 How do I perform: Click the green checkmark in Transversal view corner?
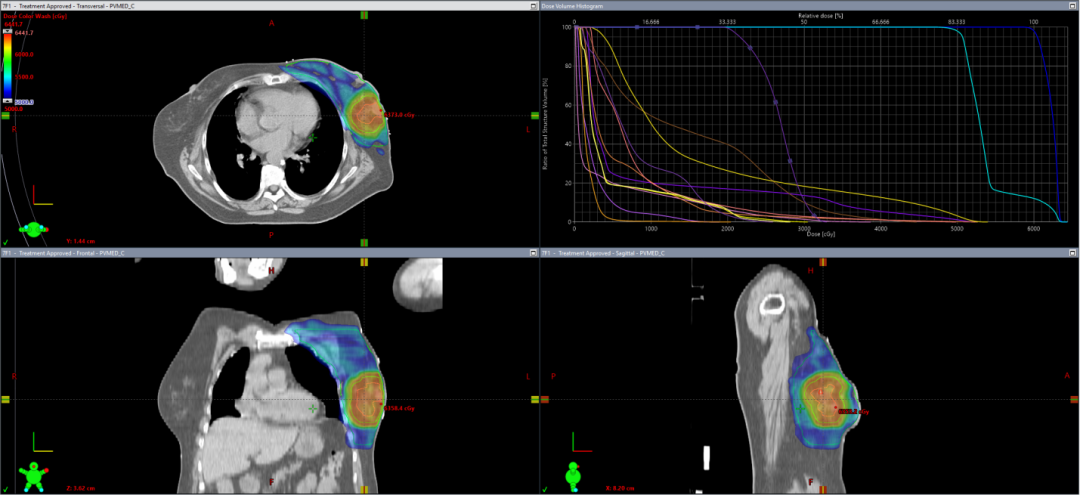[x=6, y=242]
